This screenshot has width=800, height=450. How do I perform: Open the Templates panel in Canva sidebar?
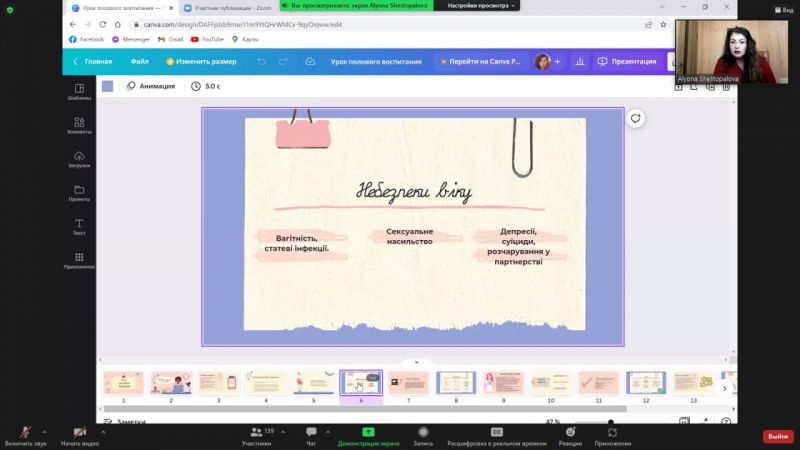click(x=79, y=92)
